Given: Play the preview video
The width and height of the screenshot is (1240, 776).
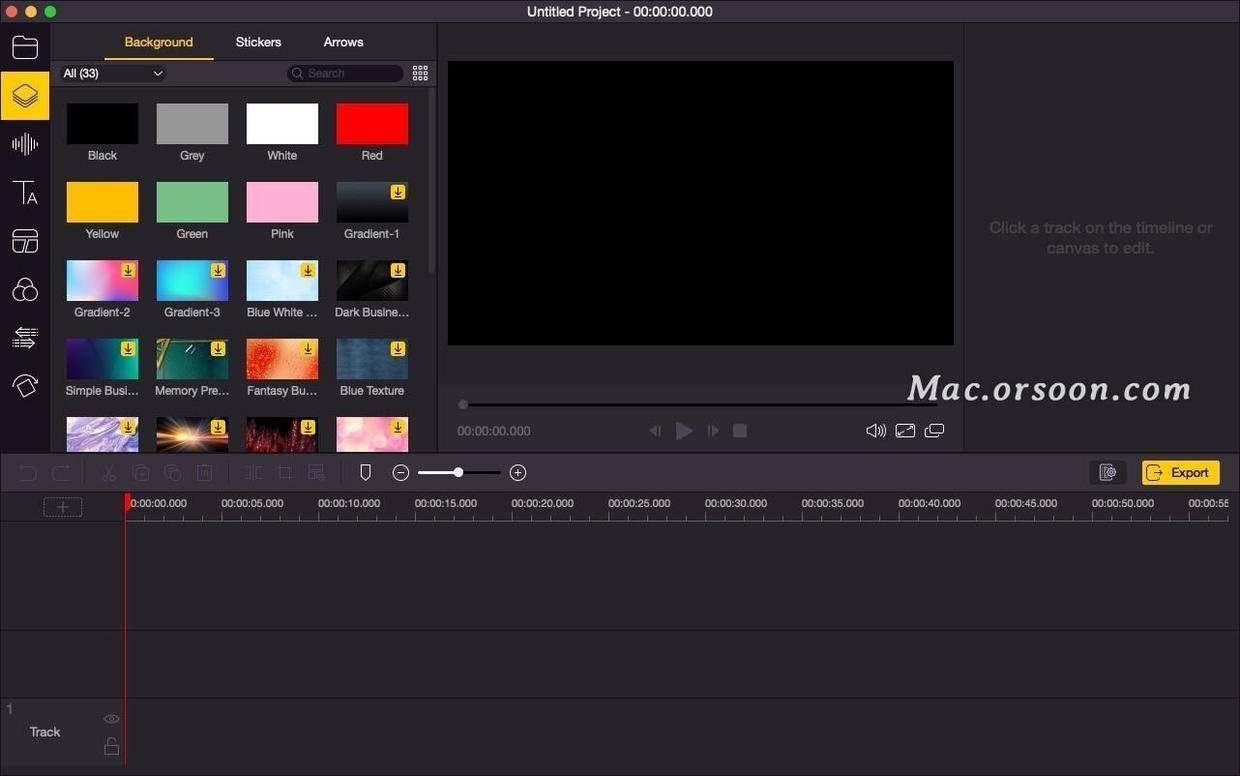Looking at the screenshot, I should point(684,431).
